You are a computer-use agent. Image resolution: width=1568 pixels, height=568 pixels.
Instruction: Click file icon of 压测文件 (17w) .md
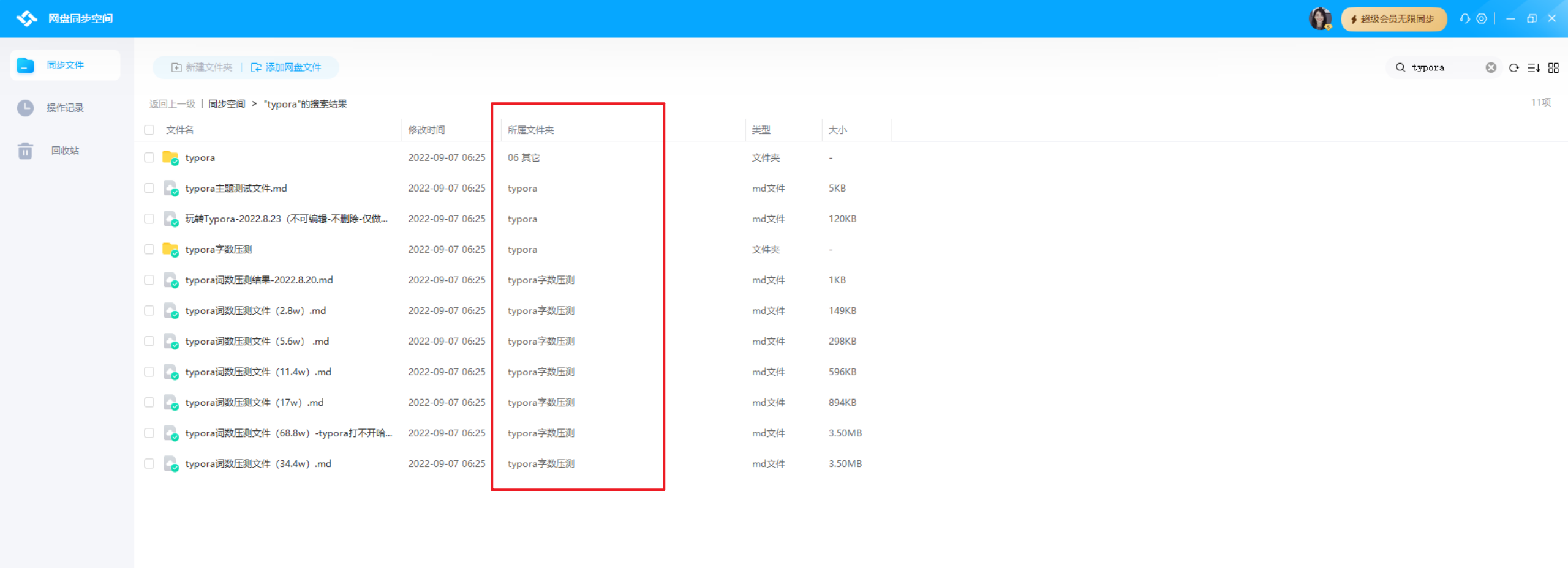[x=170, y=402]
